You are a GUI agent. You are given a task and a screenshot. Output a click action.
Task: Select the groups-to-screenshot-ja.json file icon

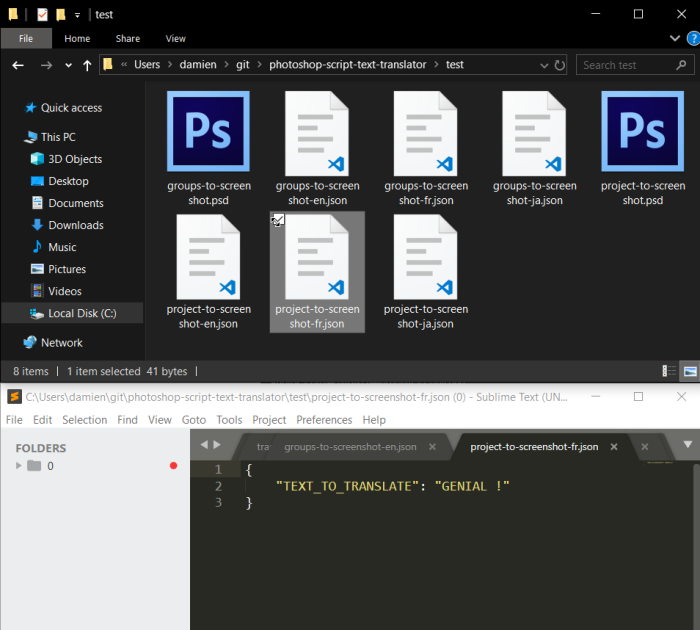pyautogui.click(x=534, y=134)
